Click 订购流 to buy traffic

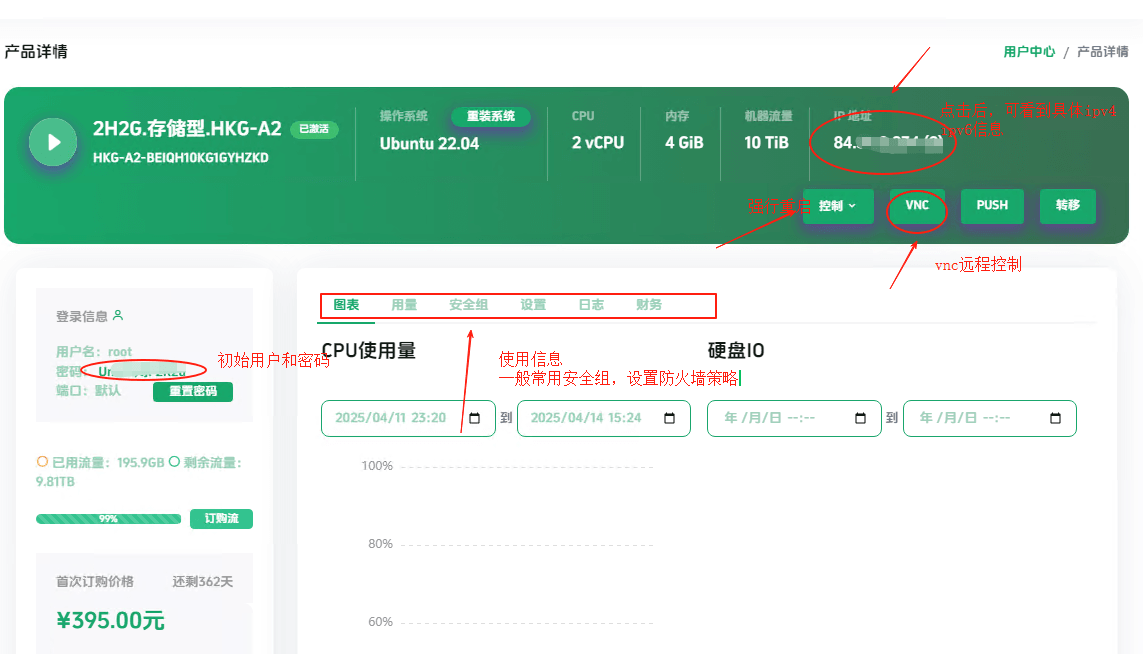(x=221, y=519)
